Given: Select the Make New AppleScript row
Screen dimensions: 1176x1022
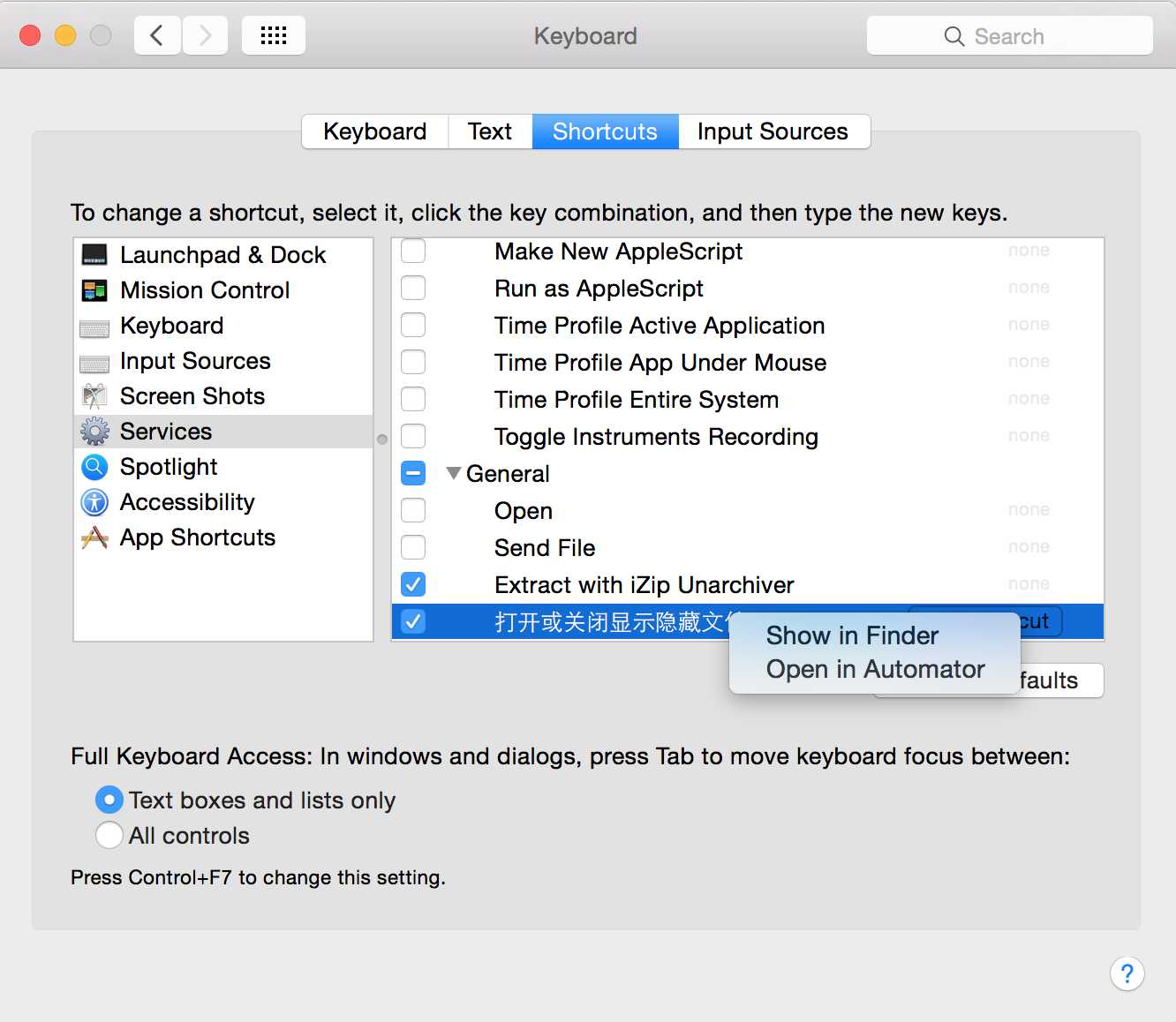Looking at the screenshot, I should click(x=747, y=251).
